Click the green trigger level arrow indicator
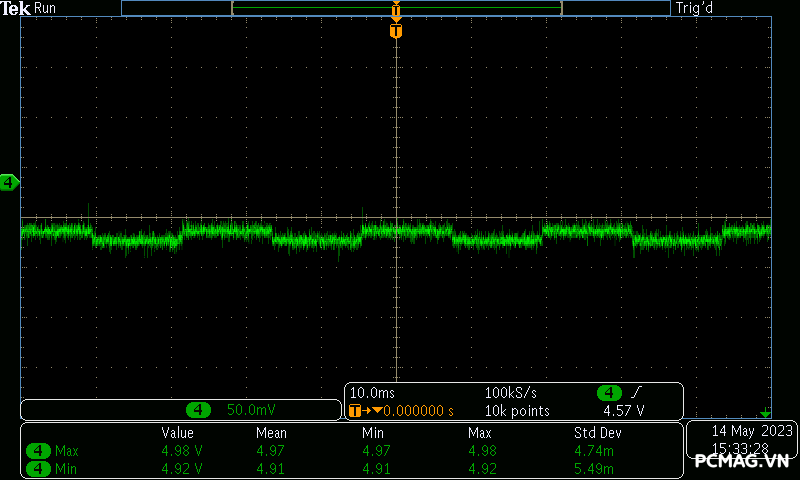 coord(766,413)
